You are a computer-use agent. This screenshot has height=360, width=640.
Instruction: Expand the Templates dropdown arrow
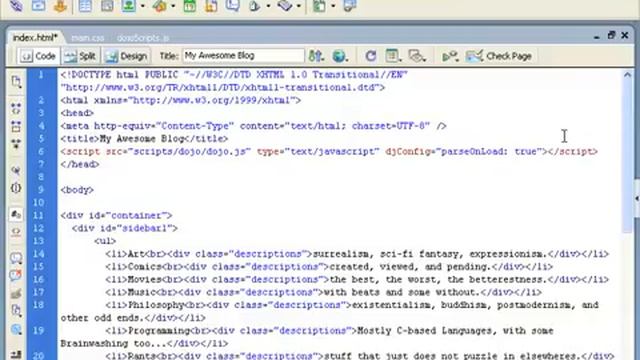333,6
